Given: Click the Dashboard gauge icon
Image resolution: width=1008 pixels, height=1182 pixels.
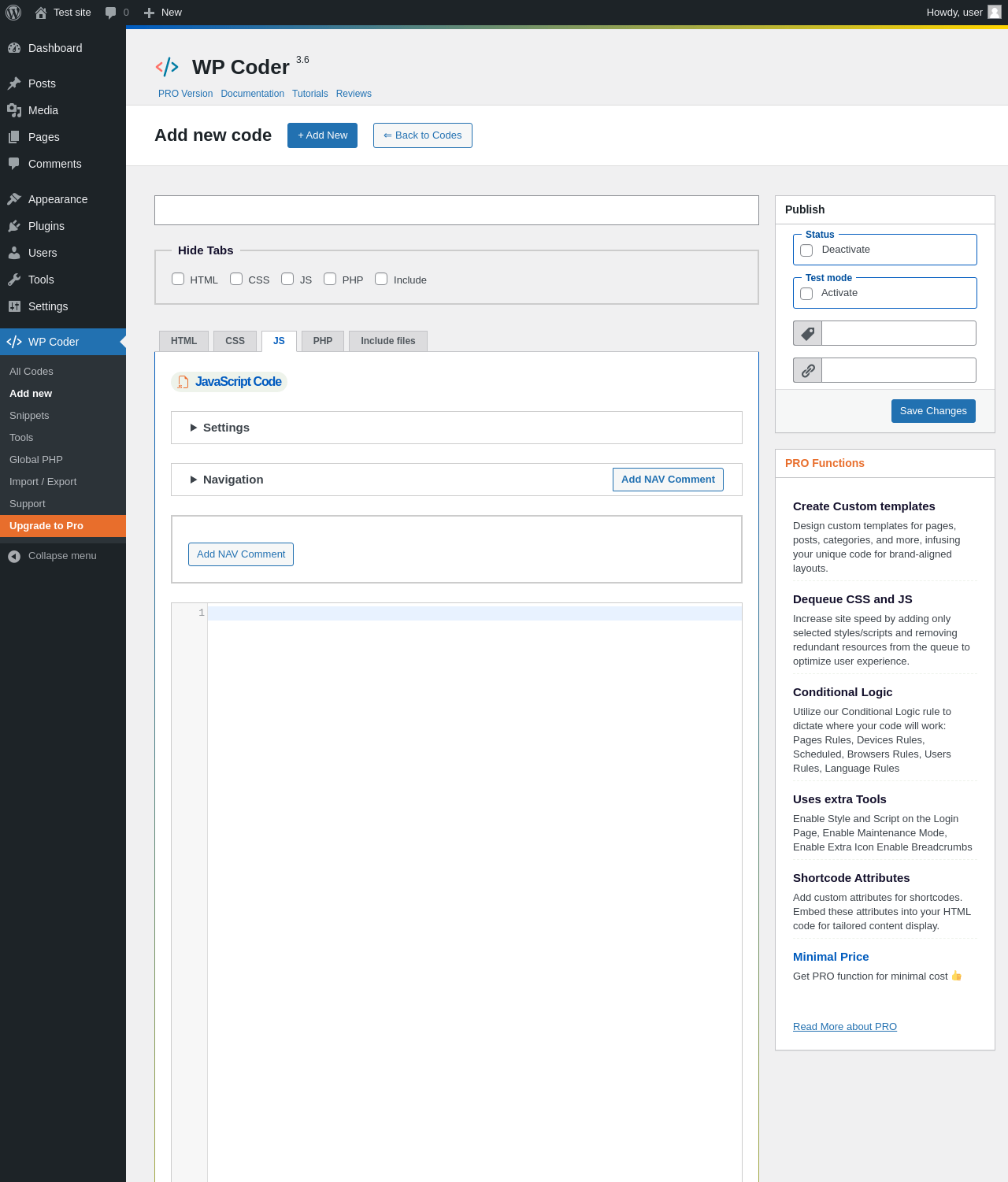Looking at the screenshot, I should coord(14,48).
